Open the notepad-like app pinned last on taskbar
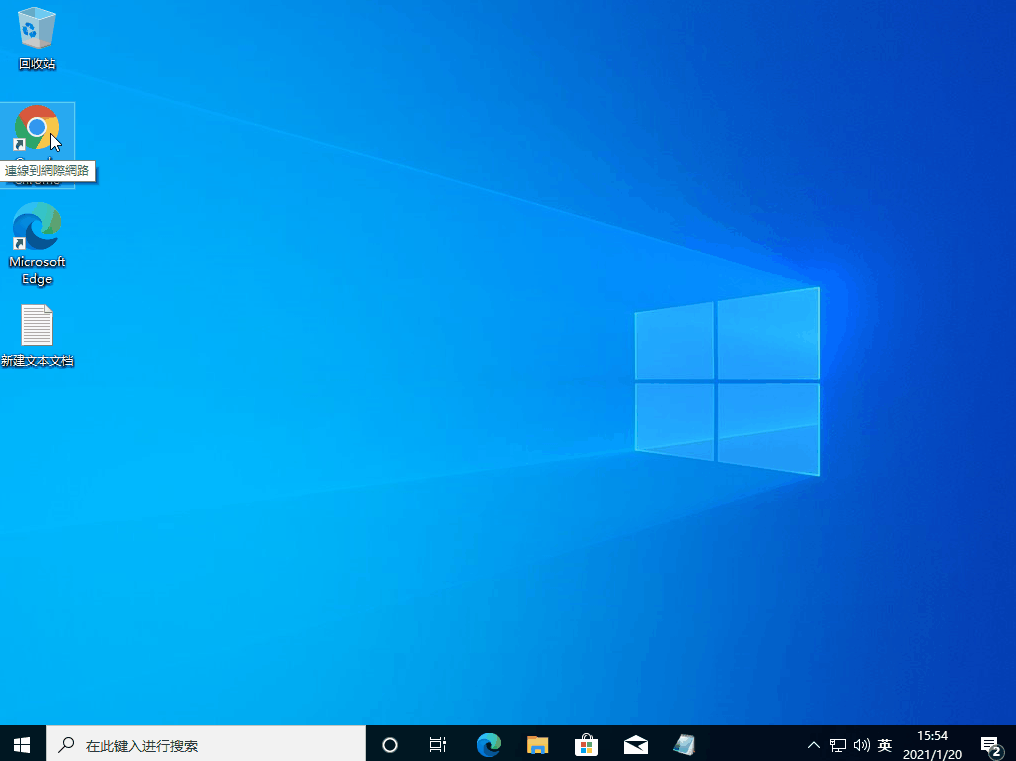 (684, 745)
